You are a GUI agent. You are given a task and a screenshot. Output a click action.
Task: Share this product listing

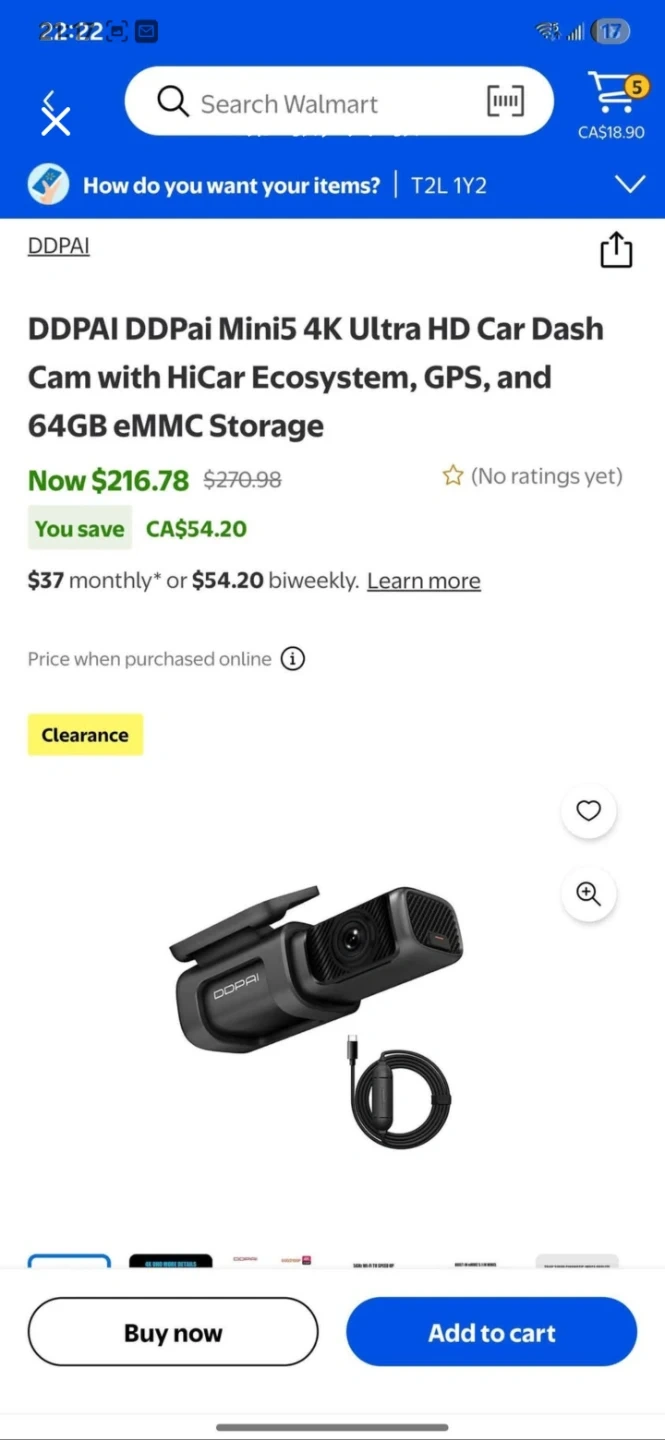(x=616, y=250)
